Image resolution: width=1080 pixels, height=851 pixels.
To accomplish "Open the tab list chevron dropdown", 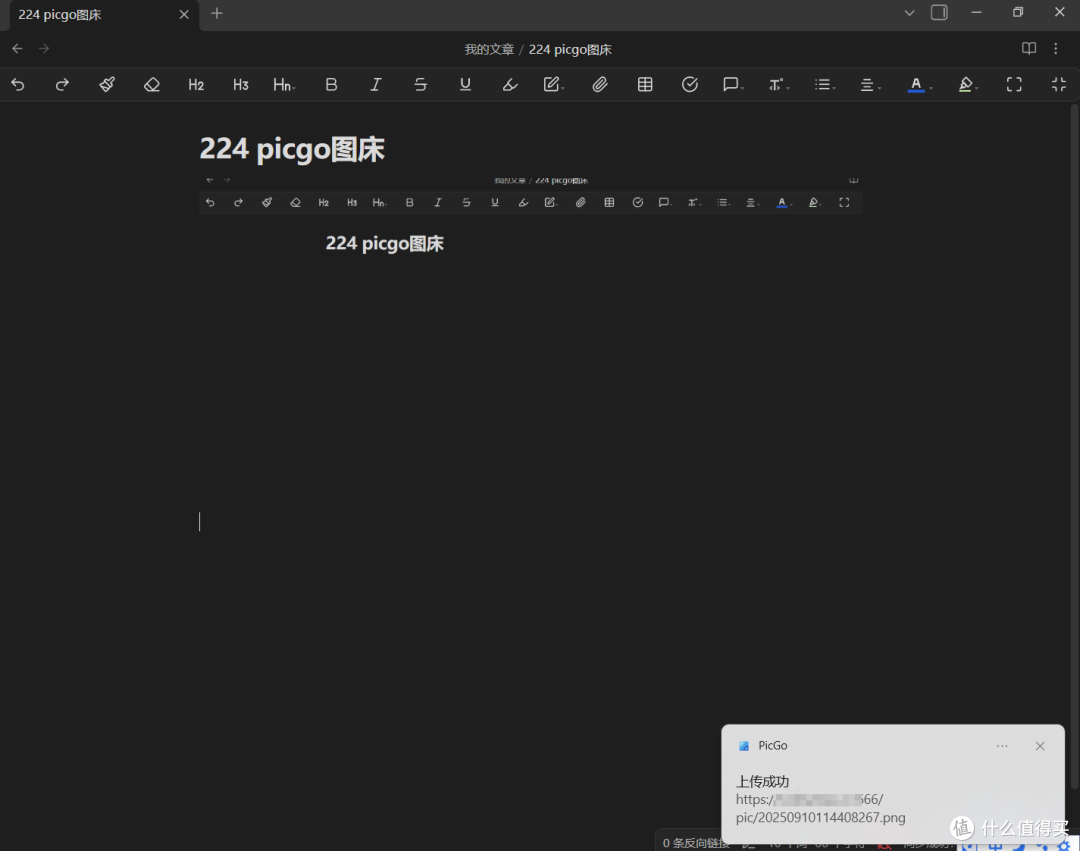I will click(910, 13).
